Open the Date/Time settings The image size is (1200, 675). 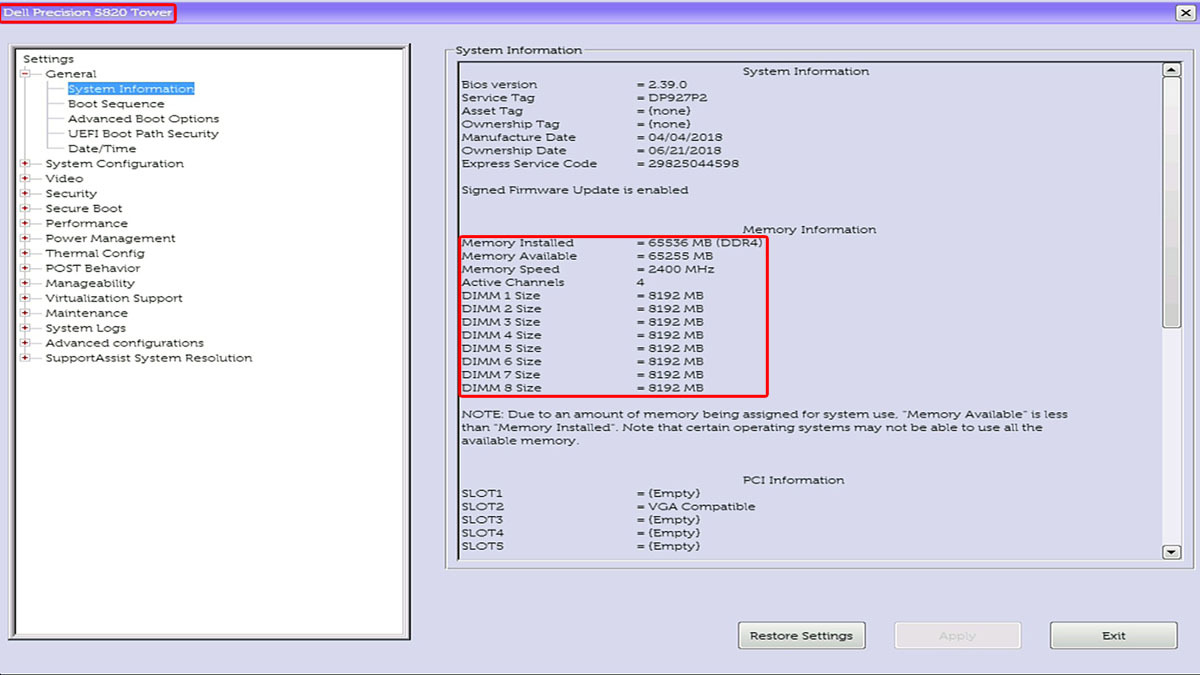(102, 149)
